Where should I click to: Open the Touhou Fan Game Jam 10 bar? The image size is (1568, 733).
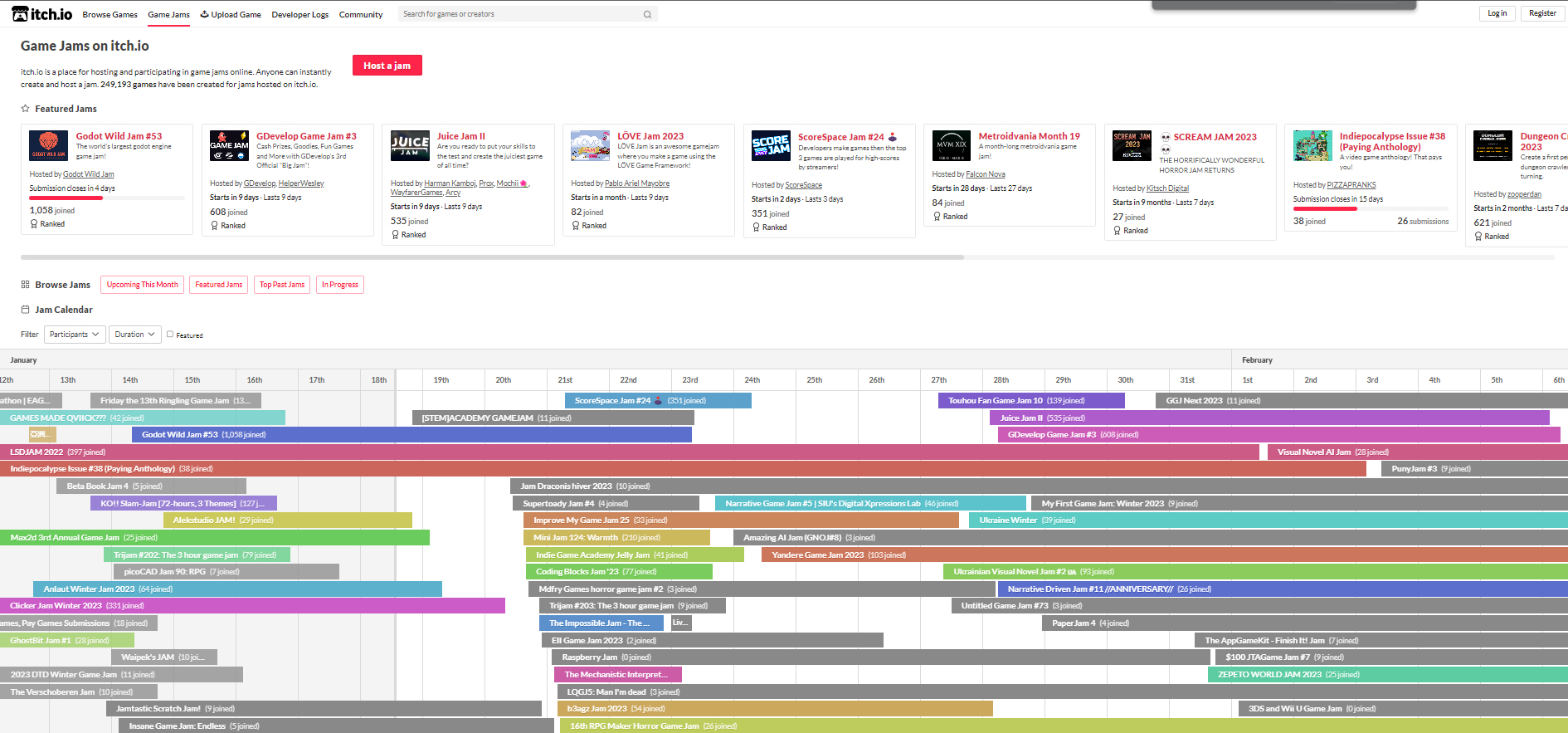click(1031, 401)
